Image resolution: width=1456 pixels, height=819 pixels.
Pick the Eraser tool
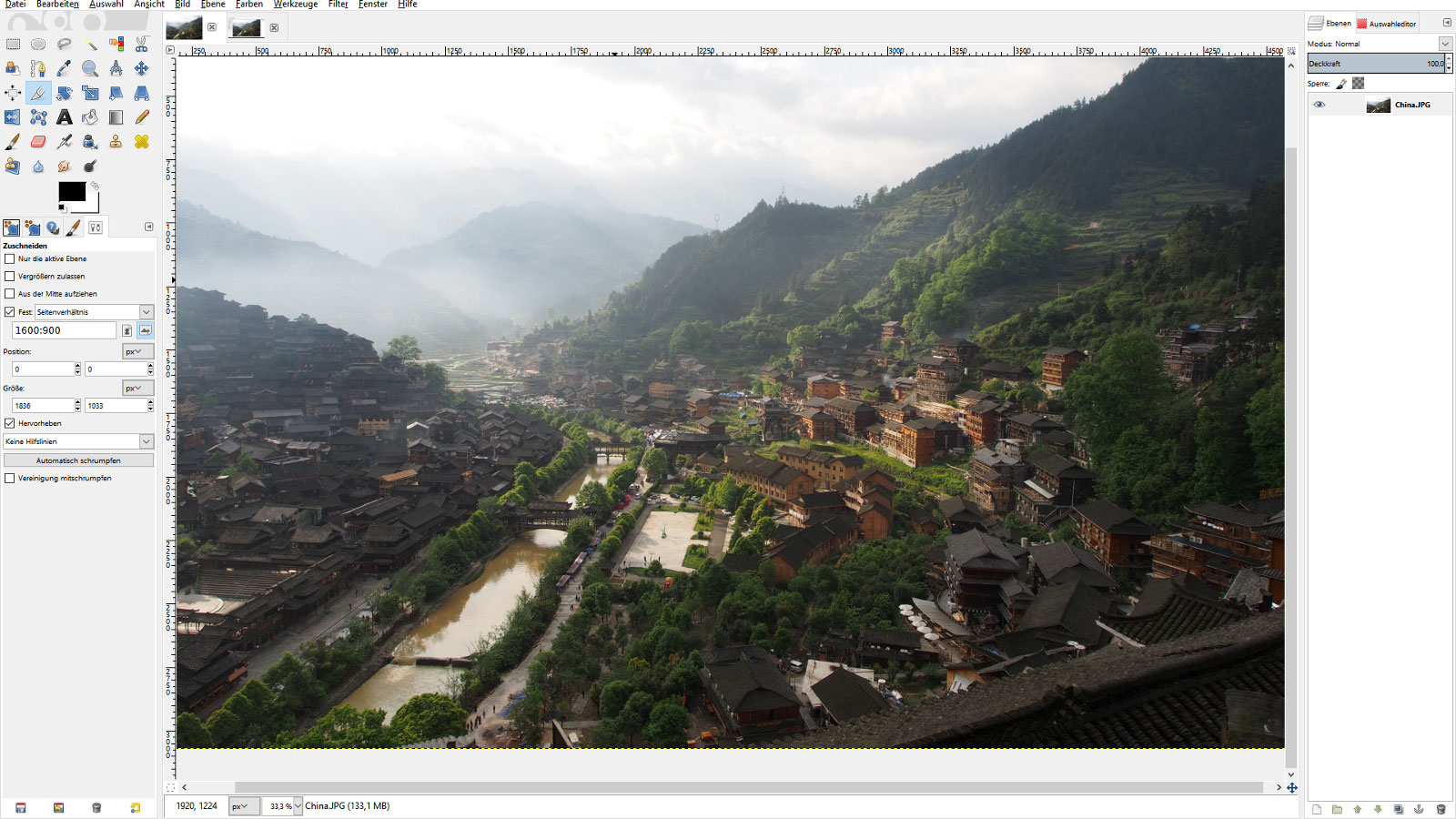38,142
